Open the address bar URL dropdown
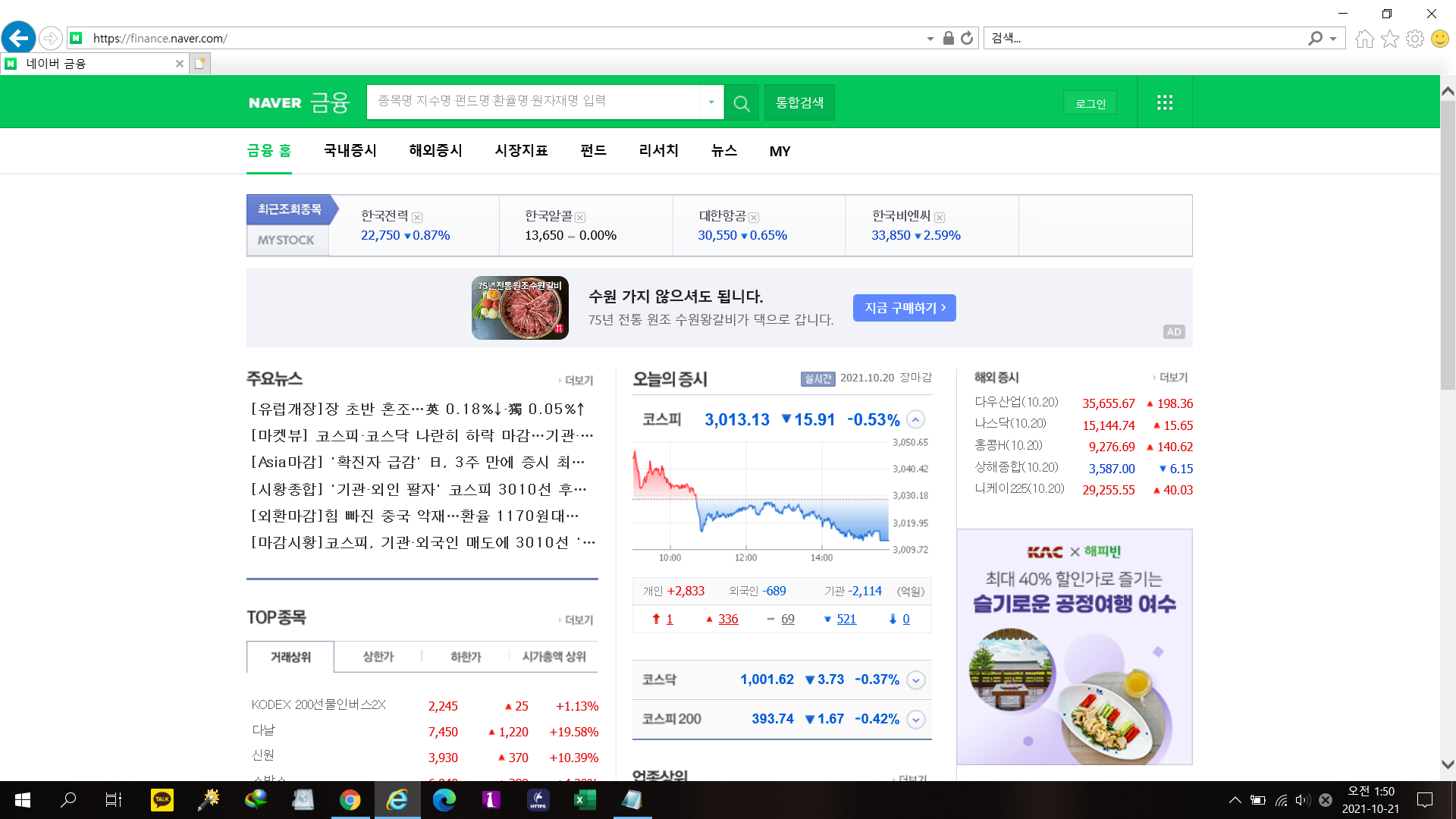This screenshot has width=1456, height=819. point(930,39)
